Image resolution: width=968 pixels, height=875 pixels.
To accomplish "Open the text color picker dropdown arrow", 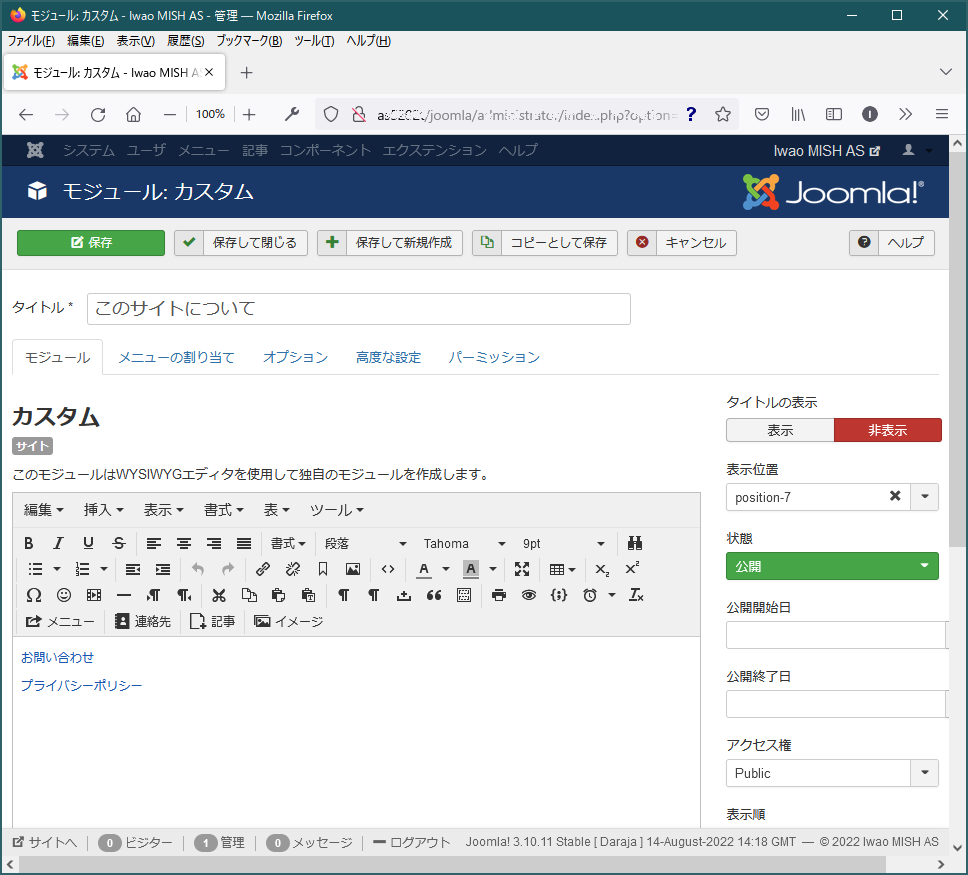I will click(446, 569).
